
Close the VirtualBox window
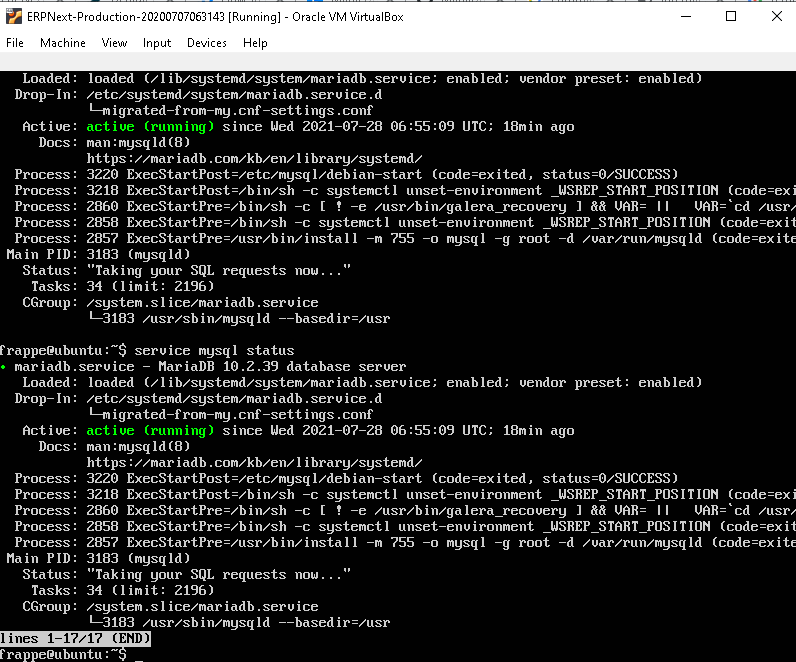[x=776, y=16]
